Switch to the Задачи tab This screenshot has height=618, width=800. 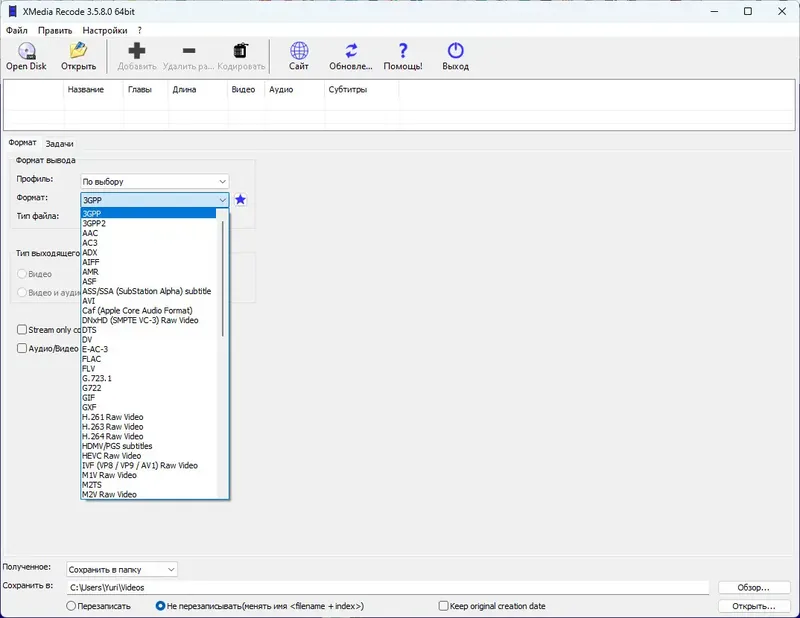point(59,144)
